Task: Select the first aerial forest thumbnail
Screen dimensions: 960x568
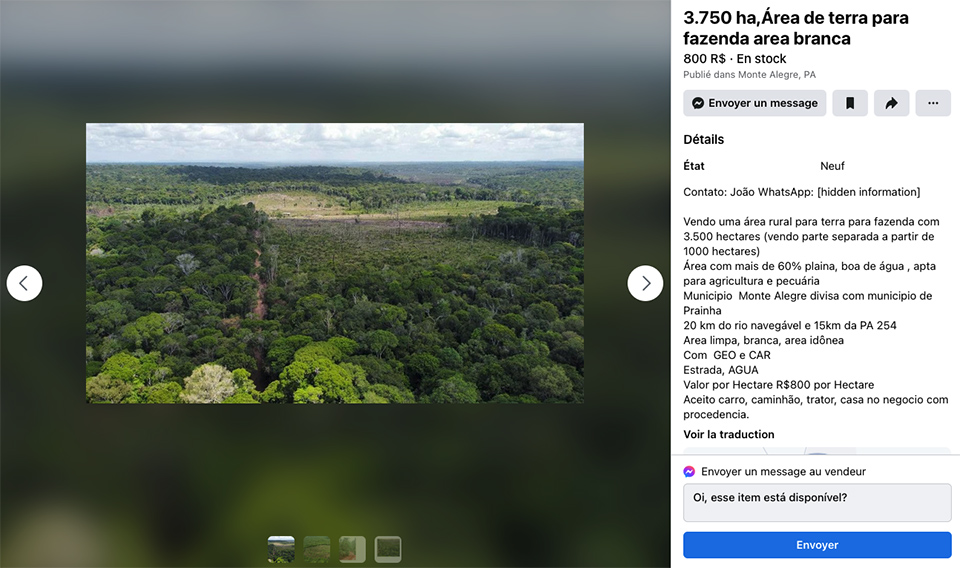Action: point(281,549)
